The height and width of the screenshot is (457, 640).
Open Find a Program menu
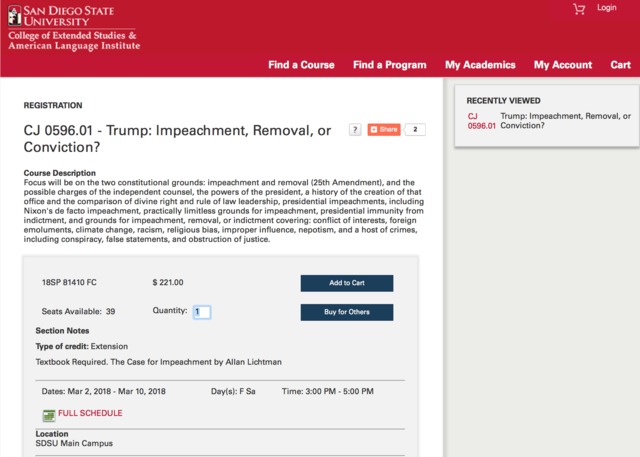tap(389, 65)
